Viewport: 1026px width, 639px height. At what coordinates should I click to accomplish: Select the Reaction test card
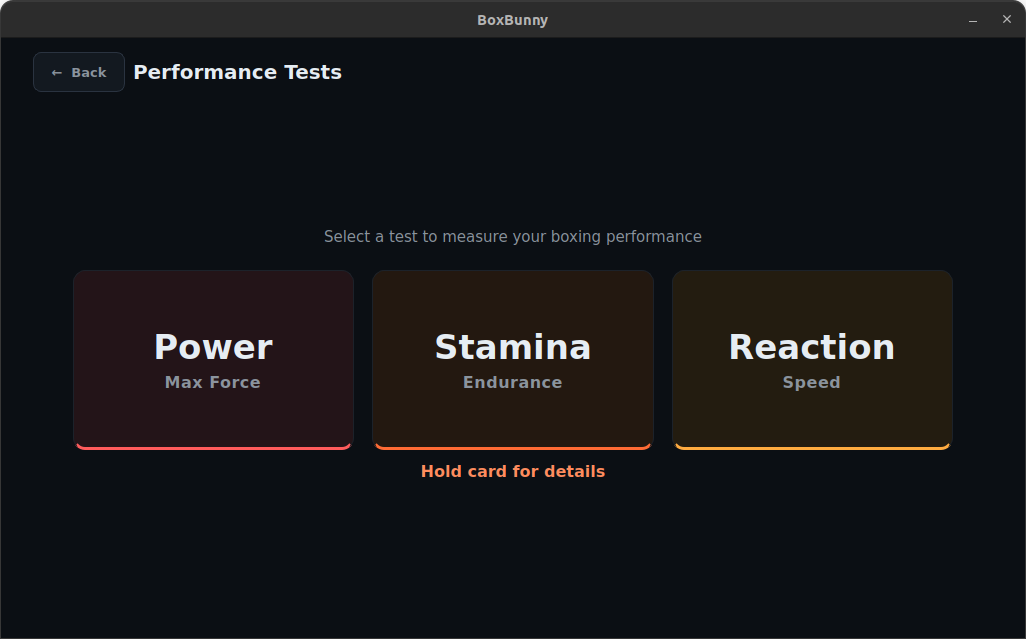point(812,360)
